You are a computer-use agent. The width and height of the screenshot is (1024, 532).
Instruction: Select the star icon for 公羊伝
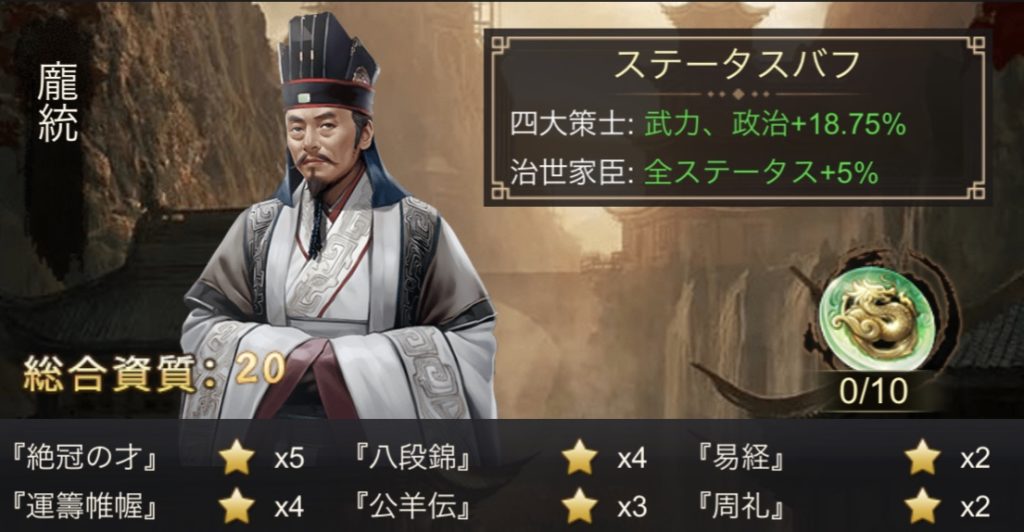tap(579, 506)
